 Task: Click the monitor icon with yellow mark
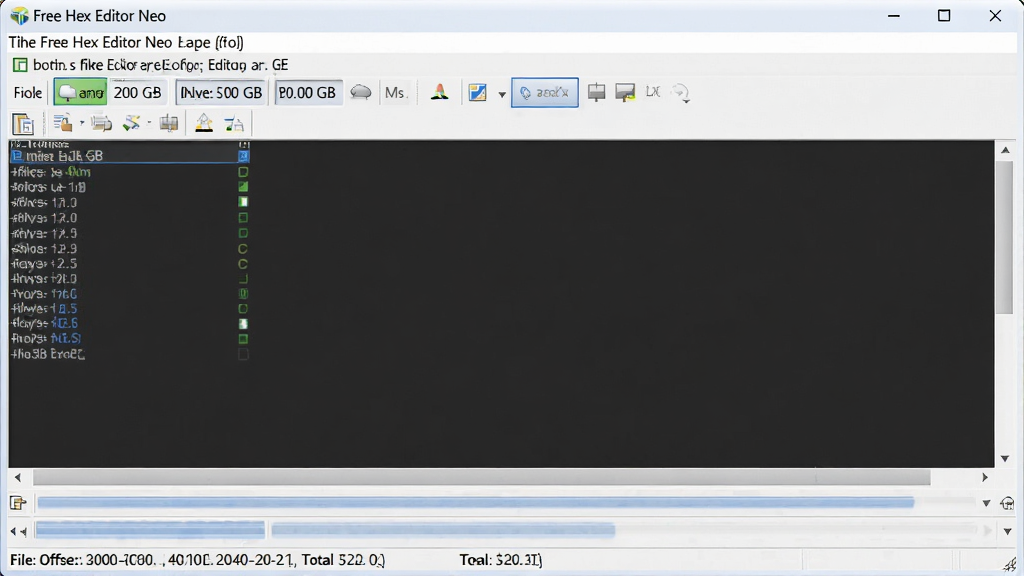tap(625, 92)
